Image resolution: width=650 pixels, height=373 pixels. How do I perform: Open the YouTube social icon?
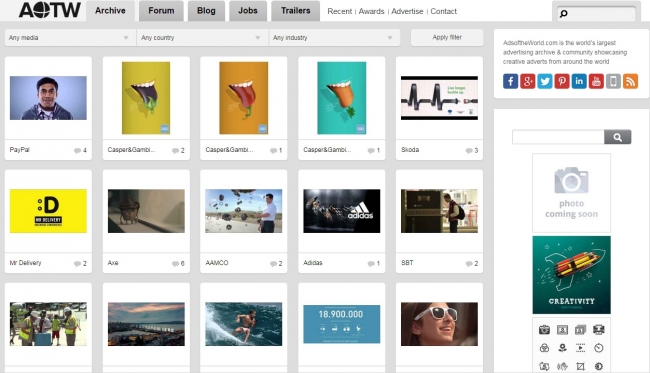point(596,81)
